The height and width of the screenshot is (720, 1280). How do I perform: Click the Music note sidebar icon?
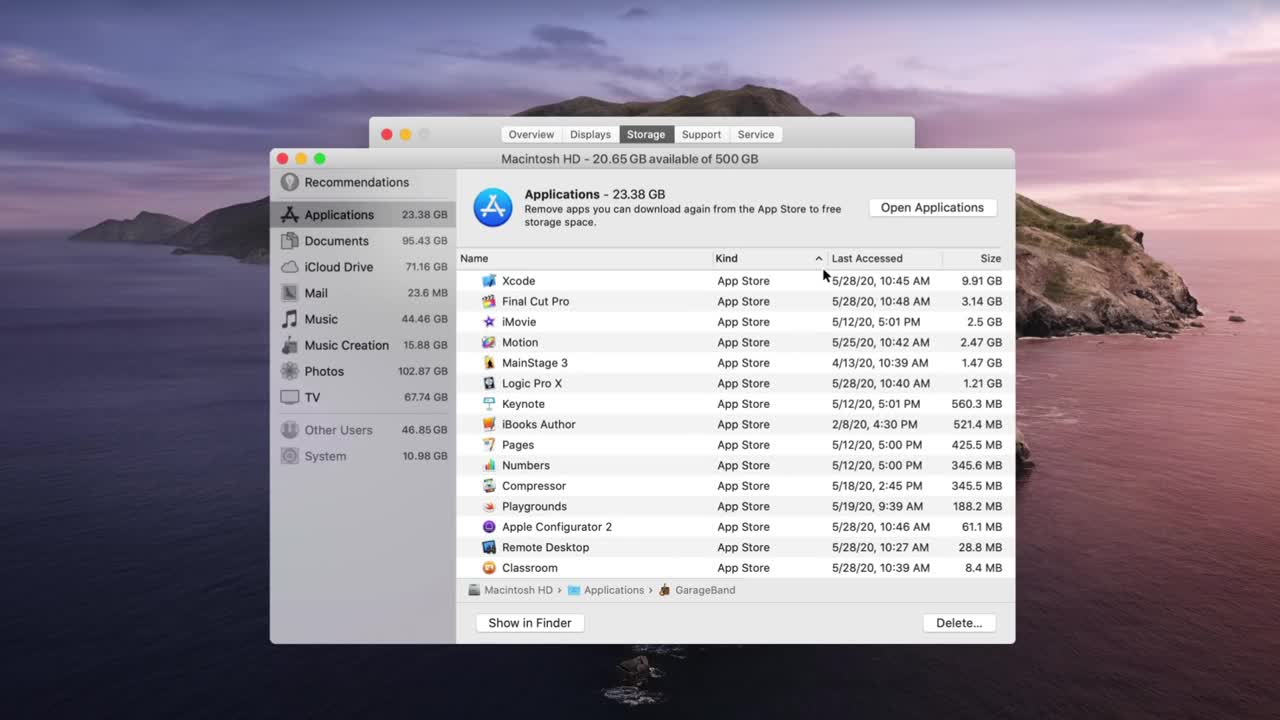coord(290,319)
